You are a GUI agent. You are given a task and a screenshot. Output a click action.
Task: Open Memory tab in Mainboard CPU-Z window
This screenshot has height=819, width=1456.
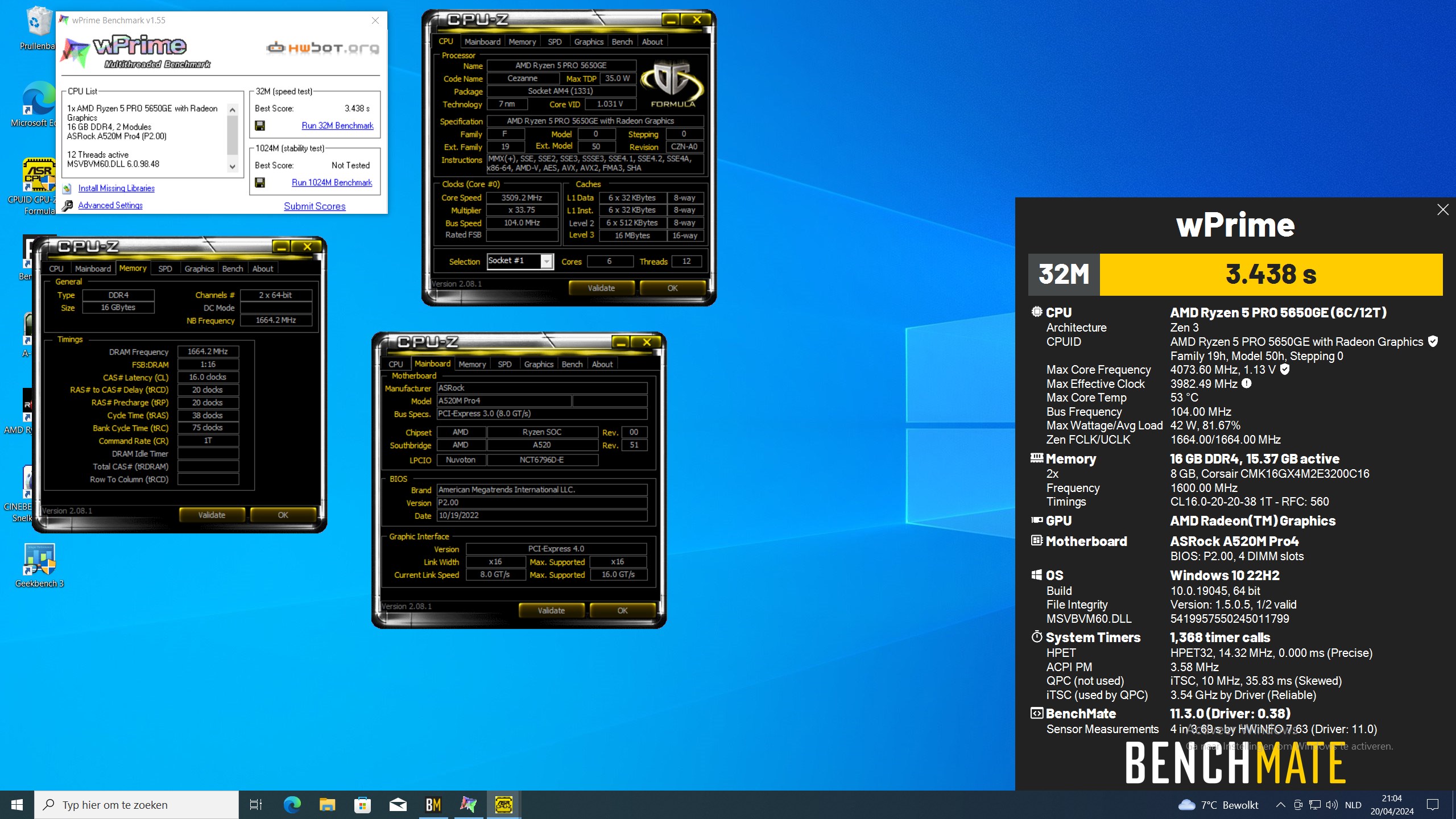coord(472,364)
